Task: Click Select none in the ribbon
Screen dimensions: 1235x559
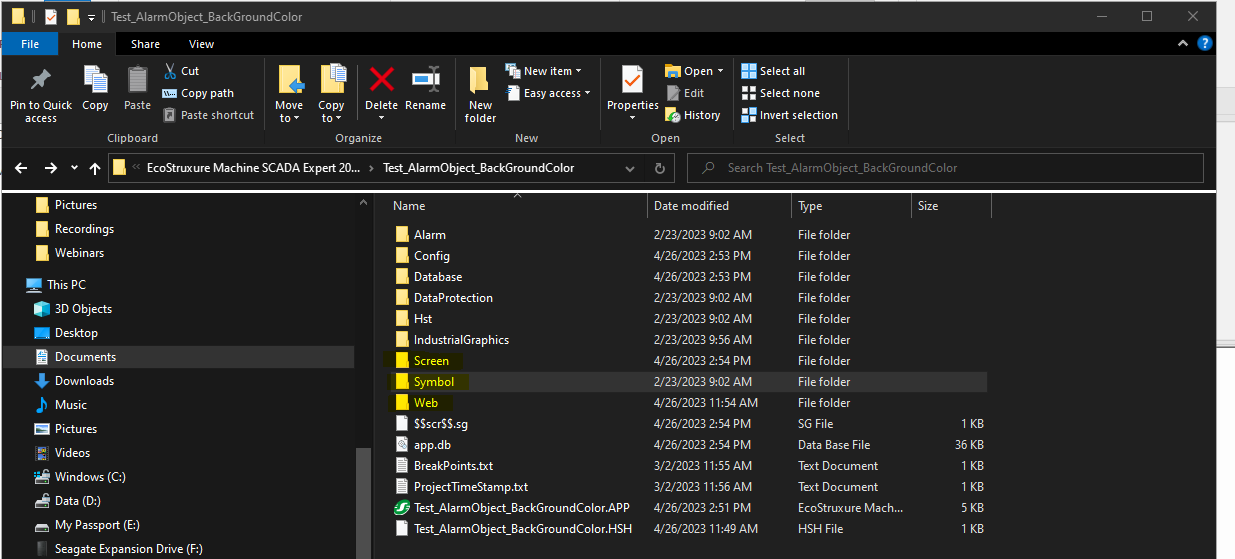Action: (x=780, y=93)
